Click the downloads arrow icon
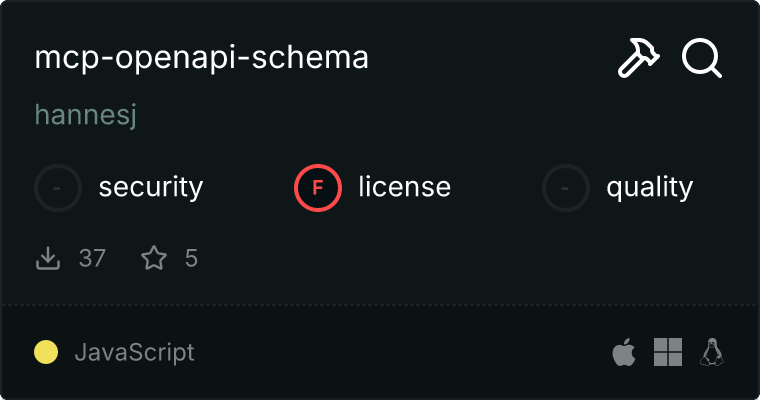 47,259
